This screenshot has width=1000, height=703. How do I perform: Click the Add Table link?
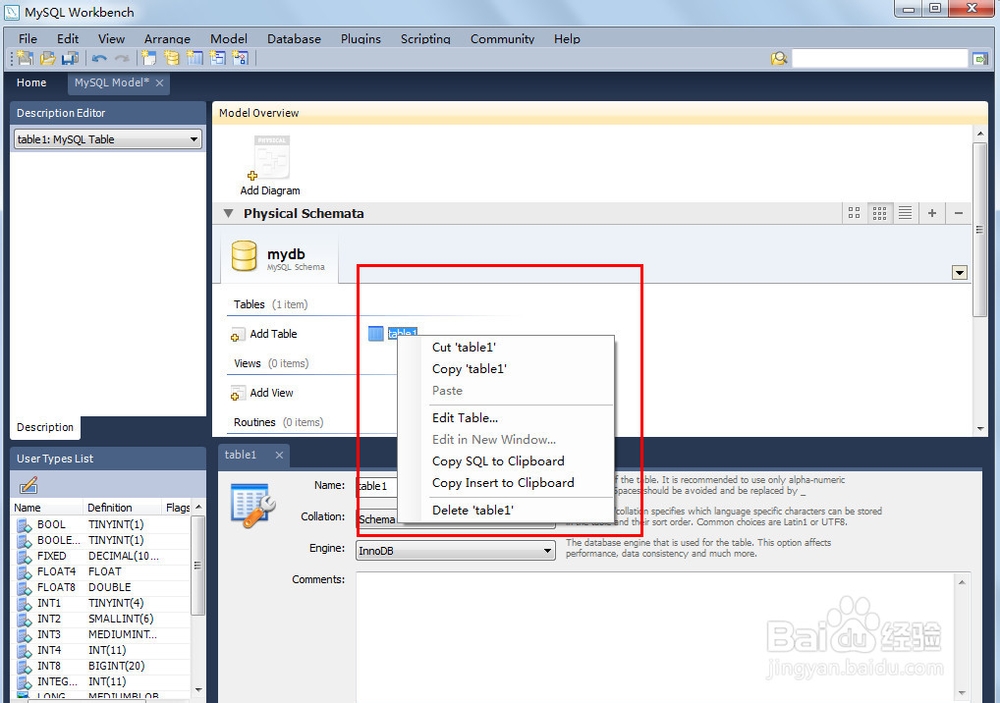[x=274, y=334]
